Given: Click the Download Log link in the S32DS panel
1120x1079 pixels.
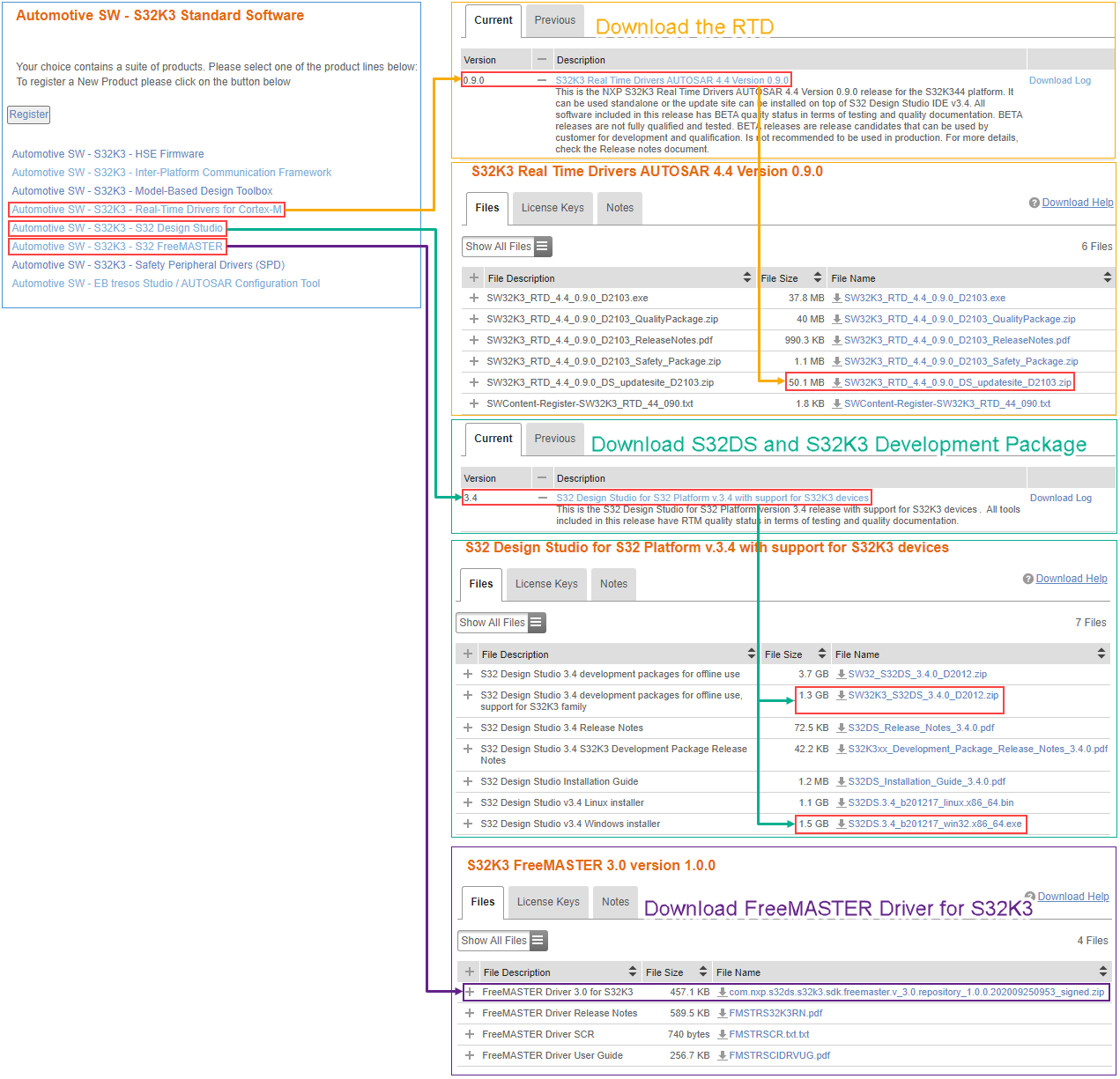Looking at the screenshot, I should click(1060, 498).
